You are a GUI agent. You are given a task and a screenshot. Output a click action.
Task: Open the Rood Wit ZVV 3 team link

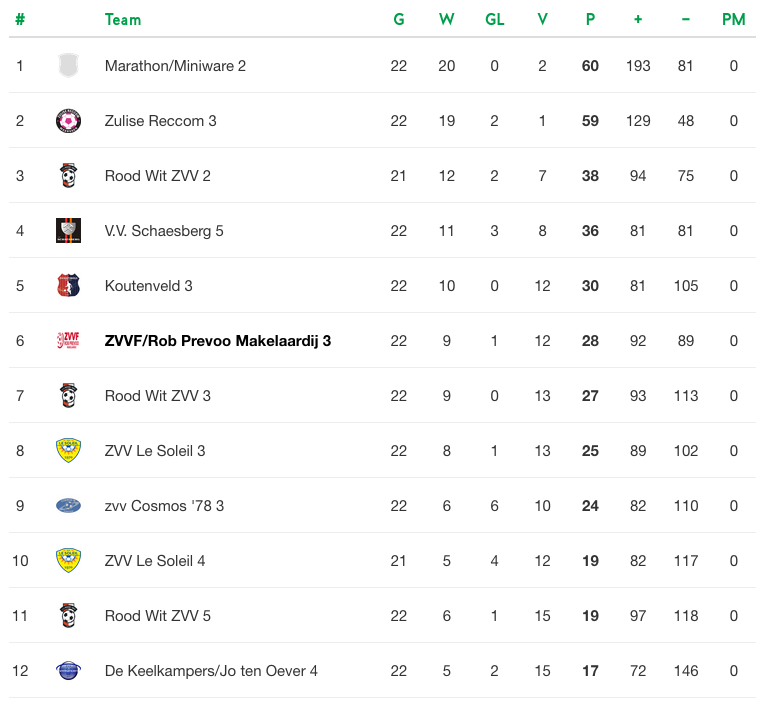pos(157,396)
